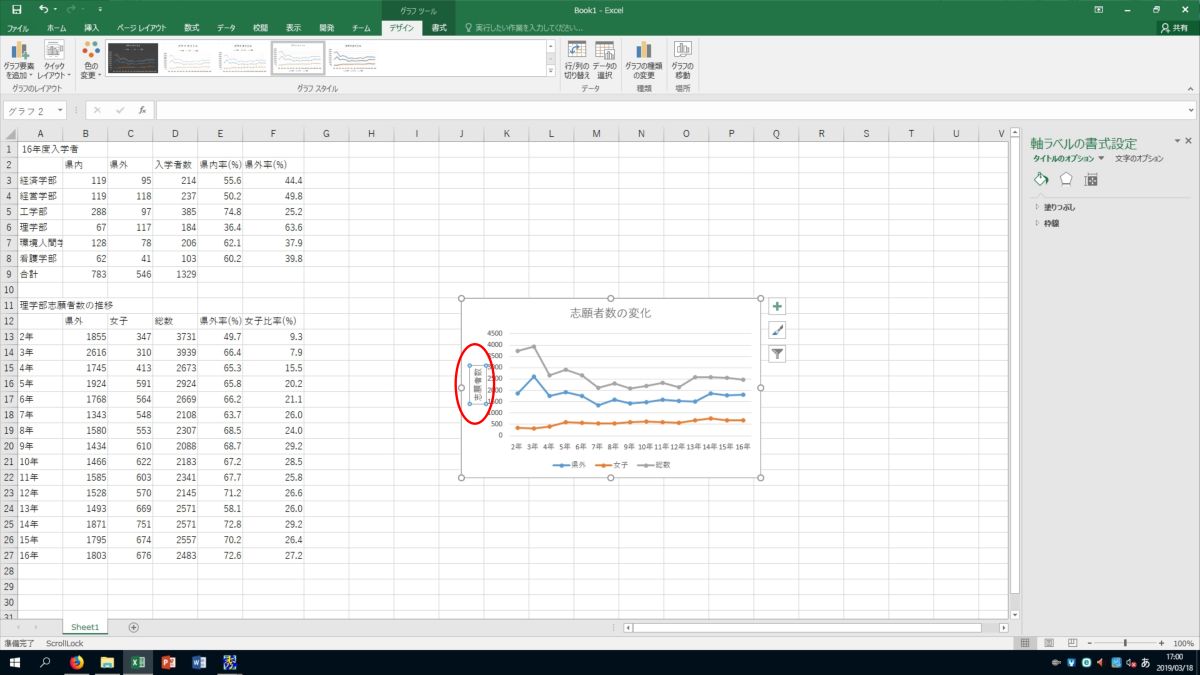Apply the fourth highlighted chart style thumbnail
The width and height of the screenshot is (1200, 675).
[x=298, y=58]
